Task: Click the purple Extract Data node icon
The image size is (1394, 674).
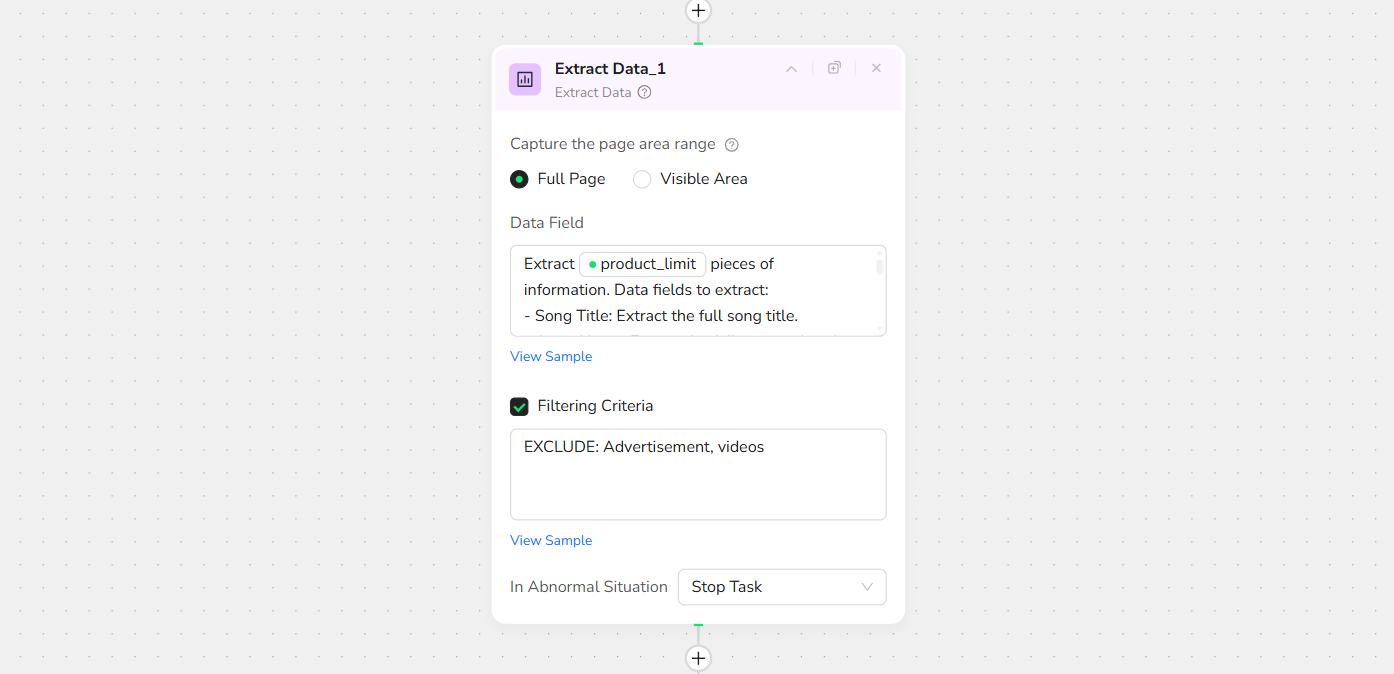Action: 525,79
